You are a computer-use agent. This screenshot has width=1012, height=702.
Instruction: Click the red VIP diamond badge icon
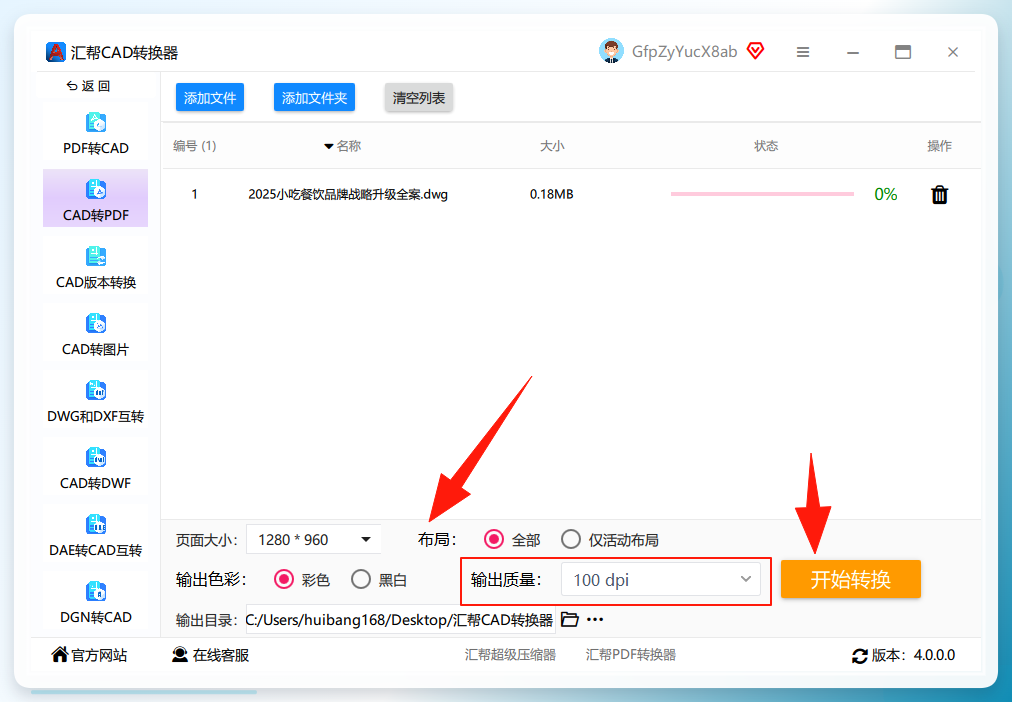(x=755, y=51)
